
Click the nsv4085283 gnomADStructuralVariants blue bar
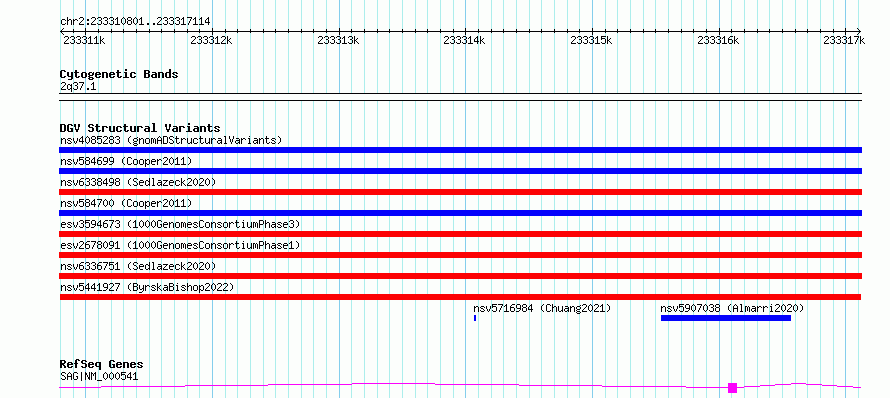(x=460, y=150)
